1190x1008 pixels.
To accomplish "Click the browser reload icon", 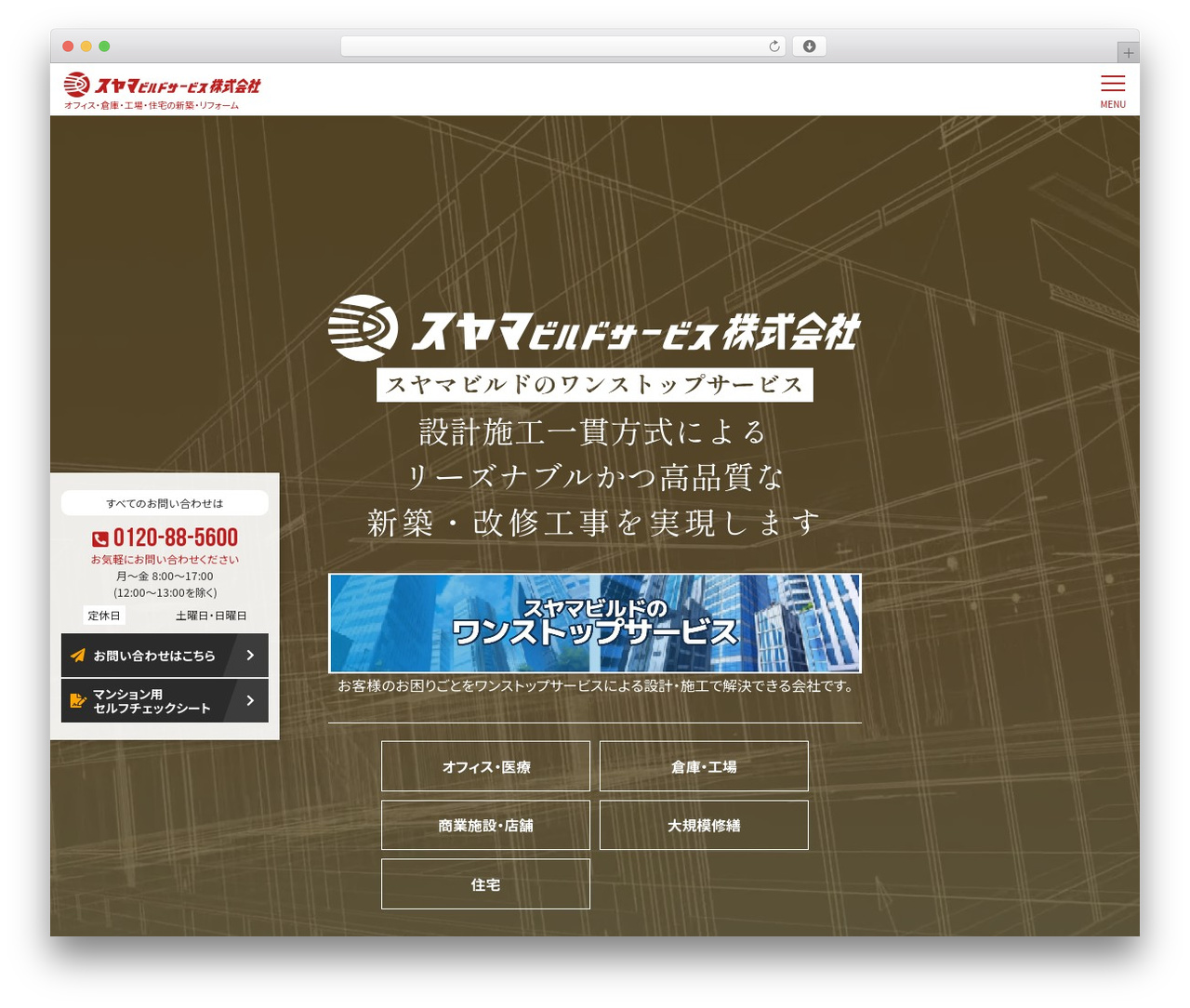I will pyautogui.click(x=773, y=46).
